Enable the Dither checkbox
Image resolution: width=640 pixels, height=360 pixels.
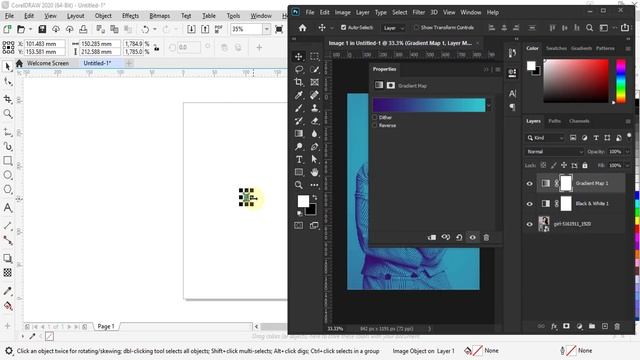[x=375, y=118]
